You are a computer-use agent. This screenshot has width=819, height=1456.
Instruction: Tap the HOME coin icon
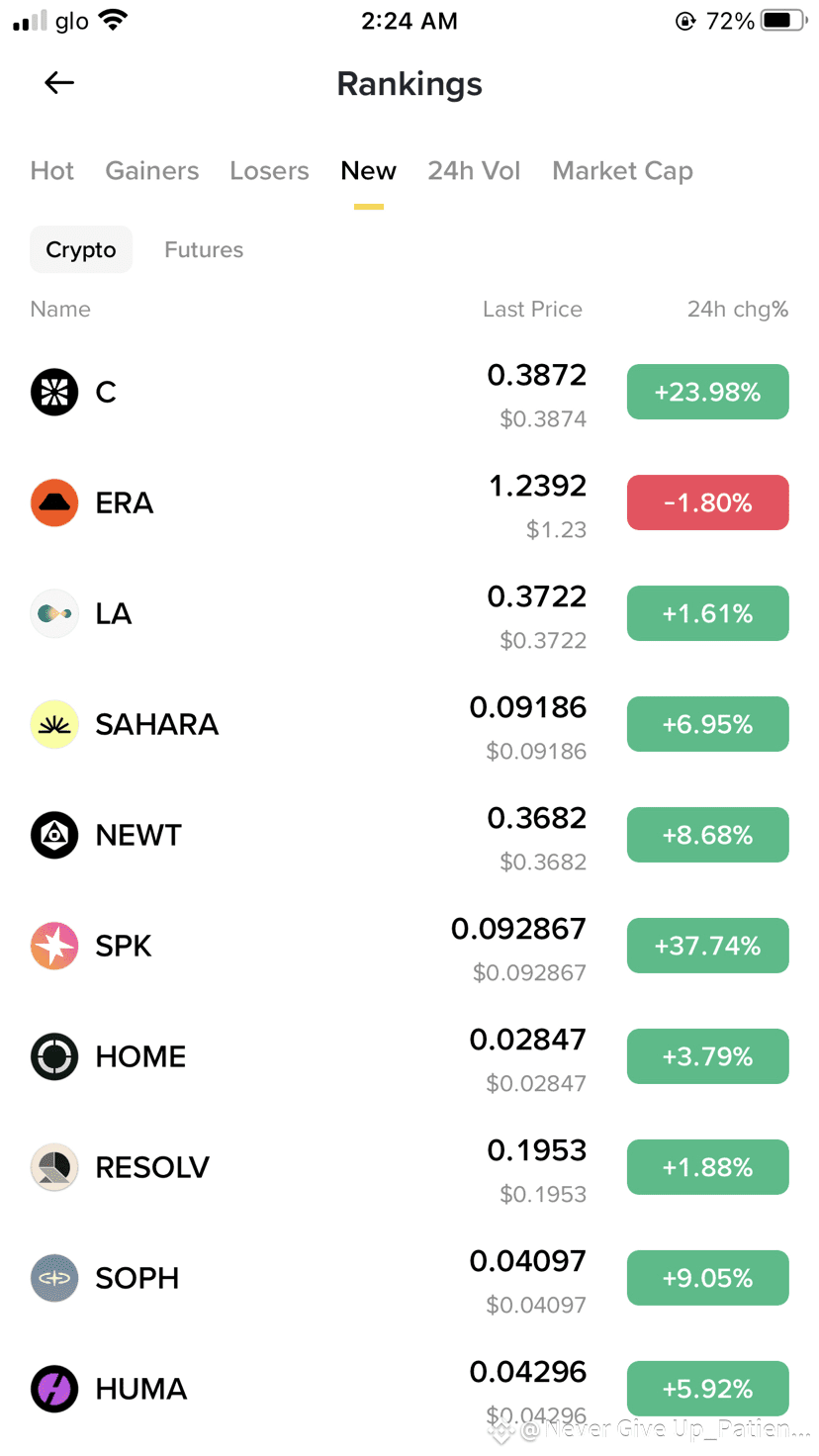(x=54, y=1056)
